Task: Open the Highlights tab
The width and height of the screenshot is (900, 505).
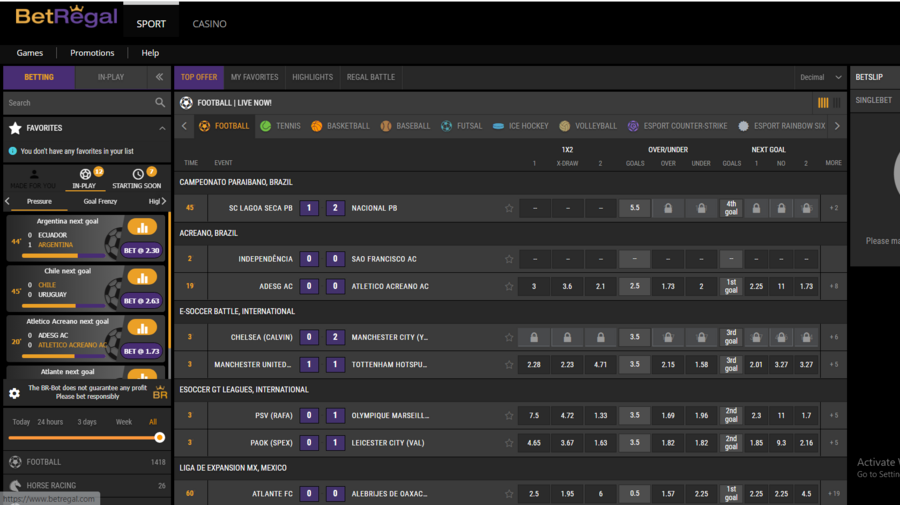Action: pyautogui.click(x=312, y=77)
